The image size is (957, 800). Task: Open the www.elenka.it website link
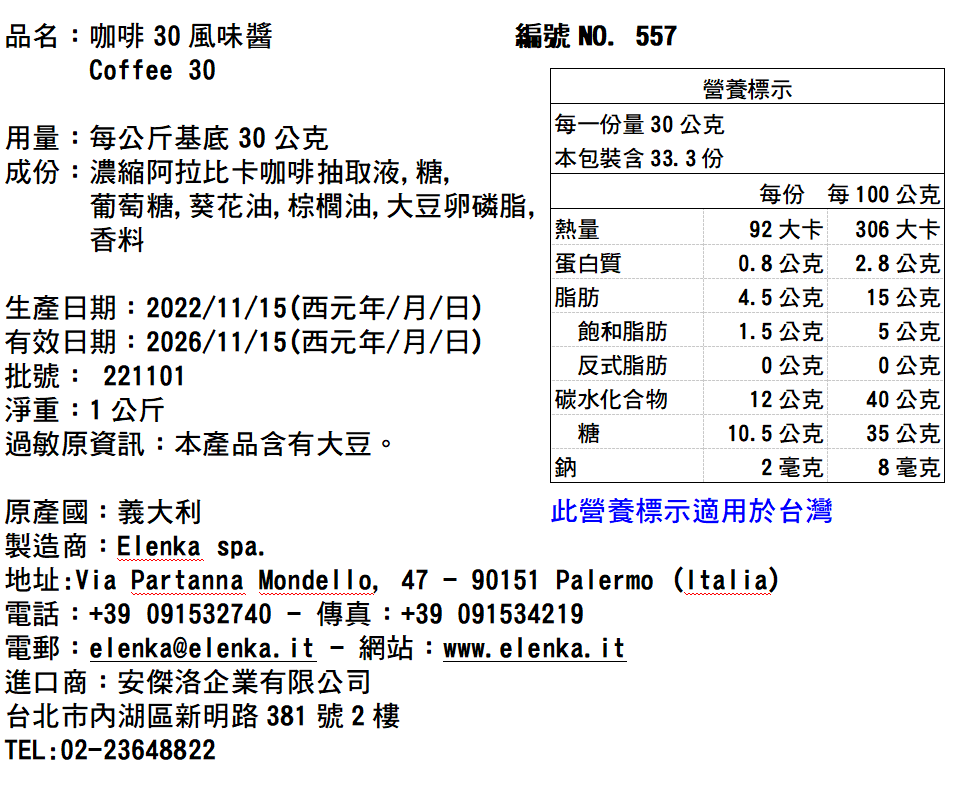(x=534, y=648)
